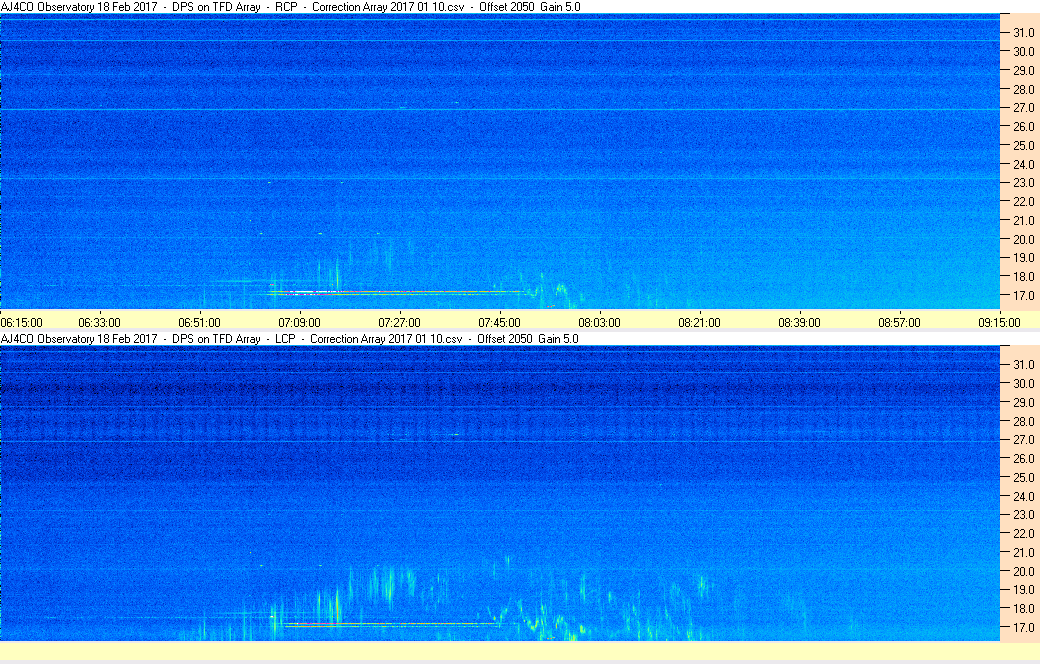The image size is (1040, 664).
Task: Pick the 24.0 frequency label on RCP plot
Action: [x=1023, y=165]
